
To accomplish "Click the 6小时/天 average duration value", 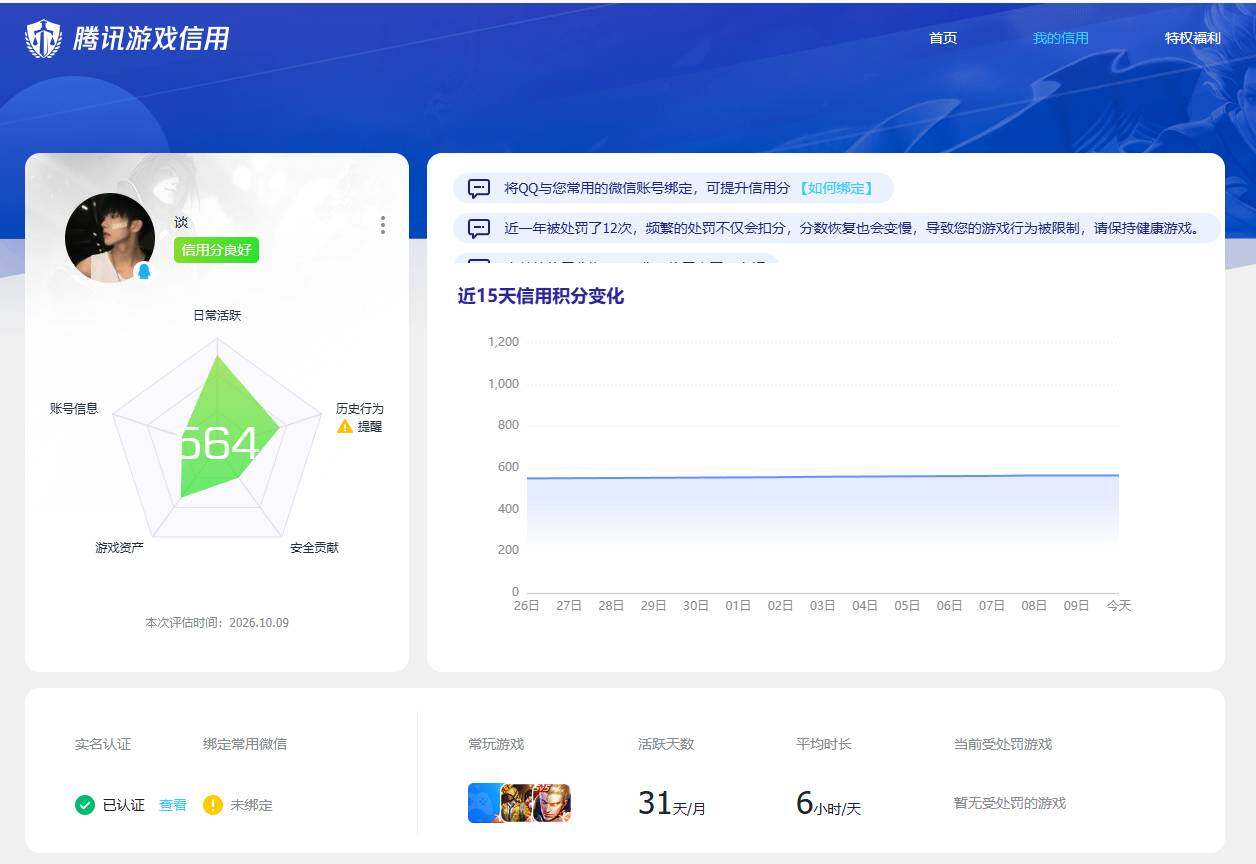I will point(828,803).
